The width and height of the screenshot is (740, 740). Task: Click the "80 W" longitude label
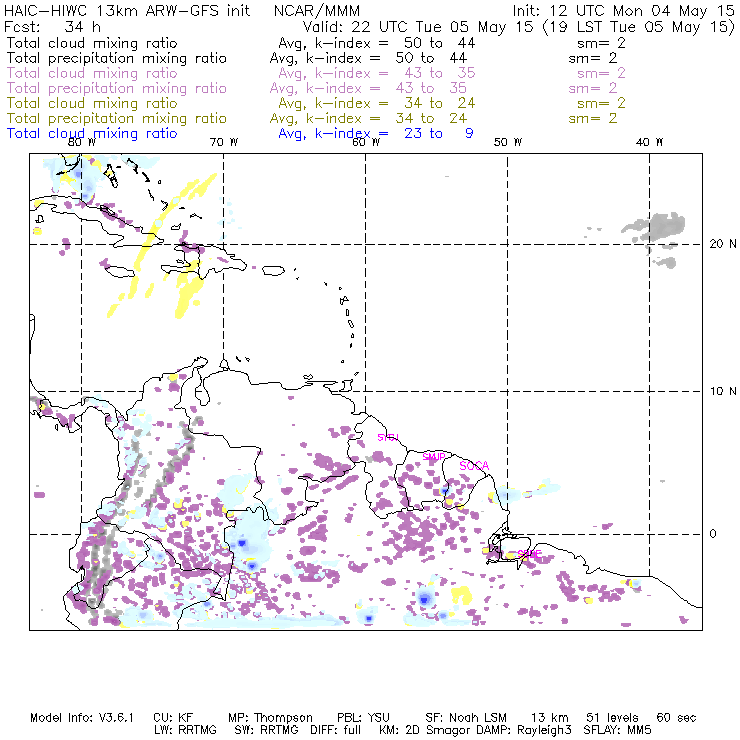[82, 142]
